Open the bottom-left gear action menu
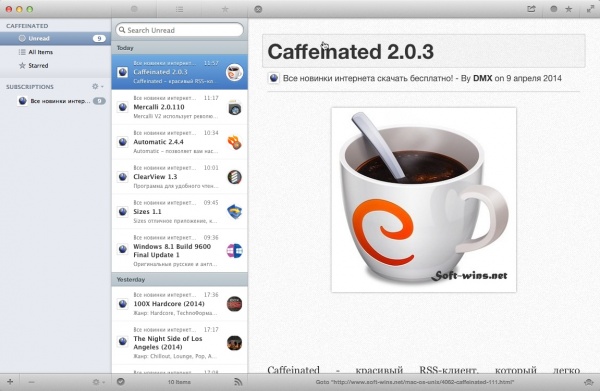Screen dimensions: 600x391 tap(98, 382)
